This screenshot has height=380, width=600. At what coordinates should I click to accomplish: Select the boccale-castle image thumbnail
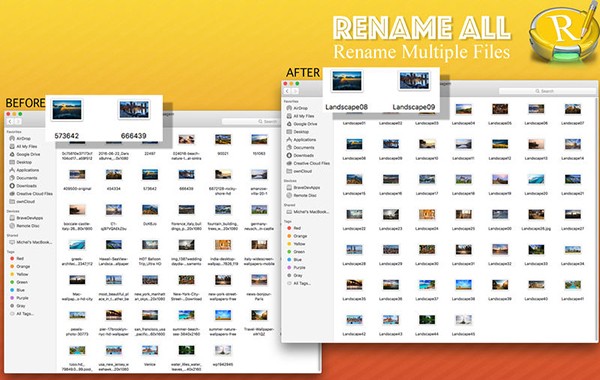[x=77, y=210]
